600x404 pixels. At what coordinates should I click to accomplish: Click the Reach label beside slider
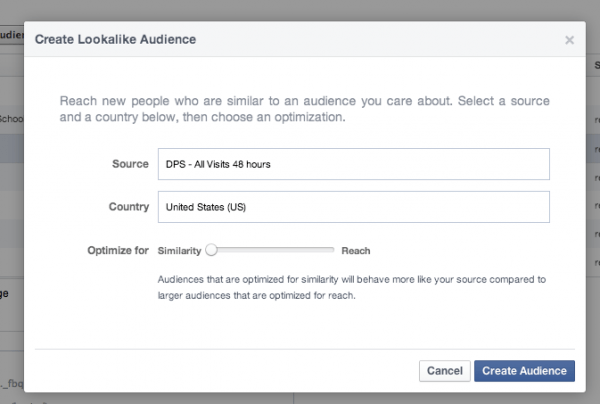(x=355, y=251)
